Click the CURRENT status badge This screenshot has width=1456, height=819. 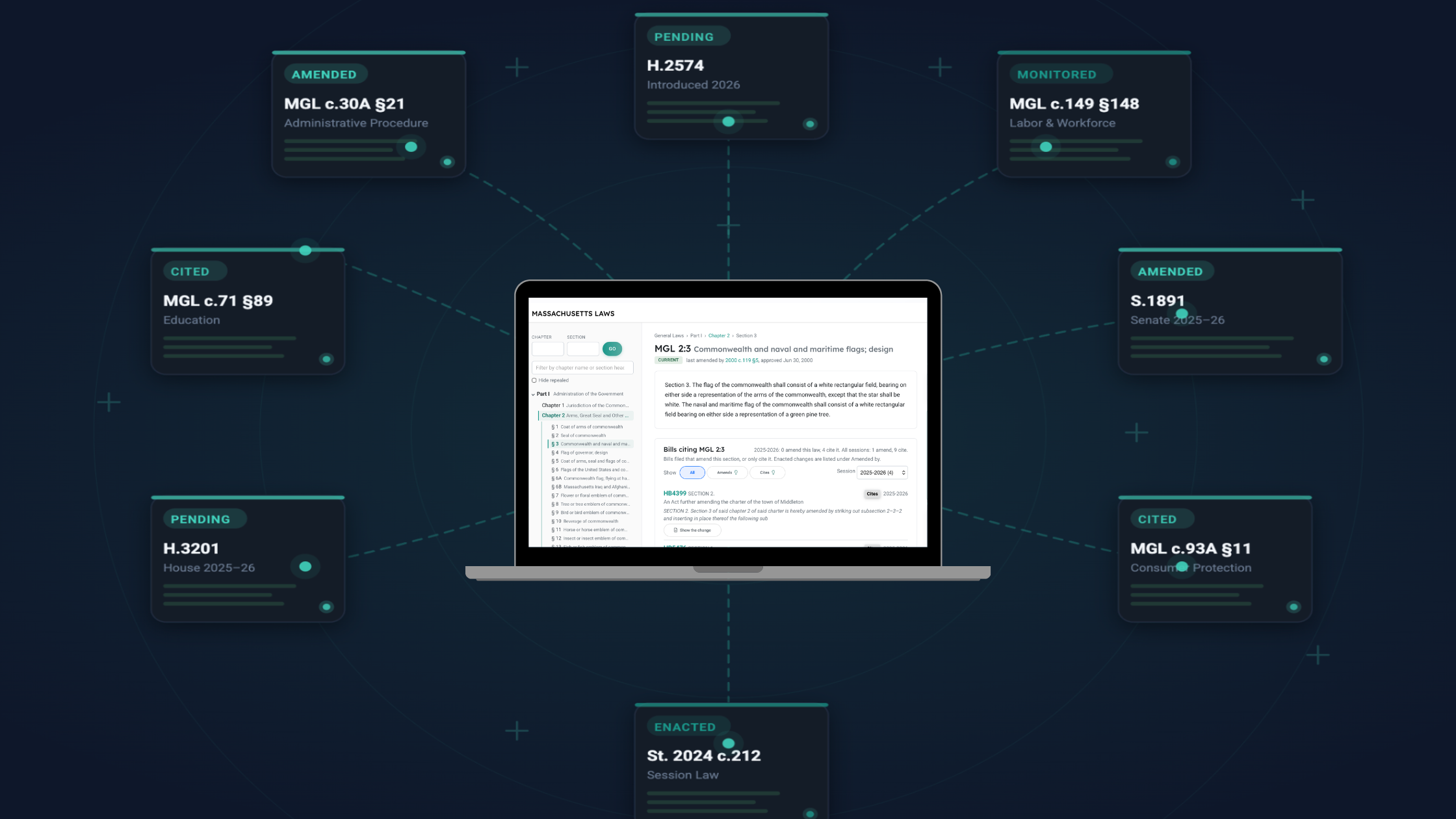point(668,360)
